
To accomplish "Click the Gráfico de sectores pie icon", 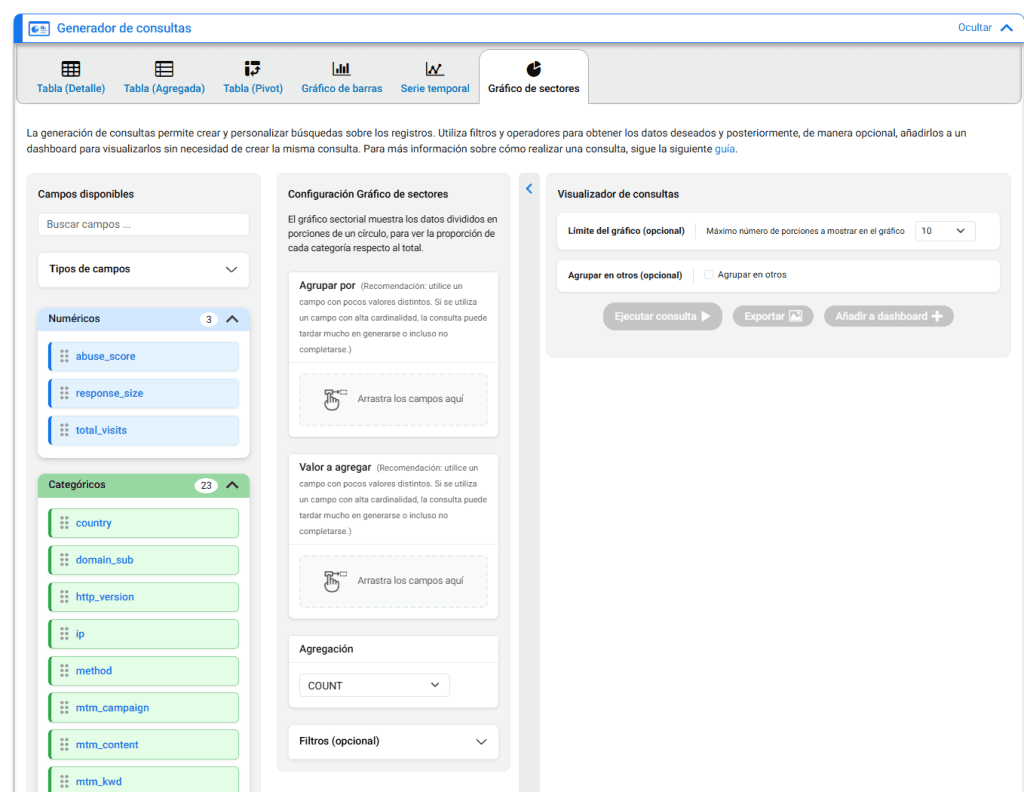I will 534,69.
